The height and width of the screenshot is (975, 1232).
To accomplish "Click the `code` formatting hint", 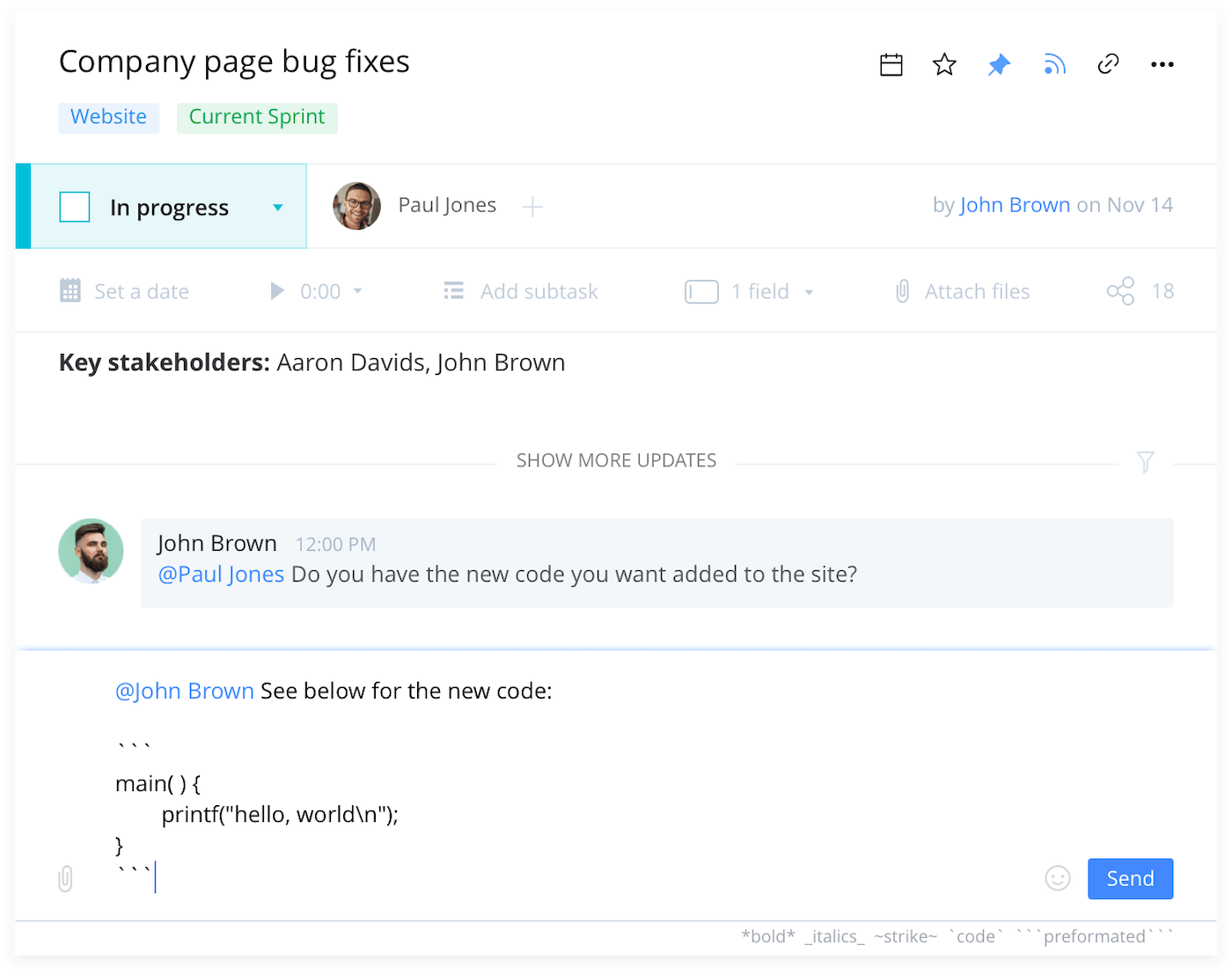I will click(x=976, y=936).
